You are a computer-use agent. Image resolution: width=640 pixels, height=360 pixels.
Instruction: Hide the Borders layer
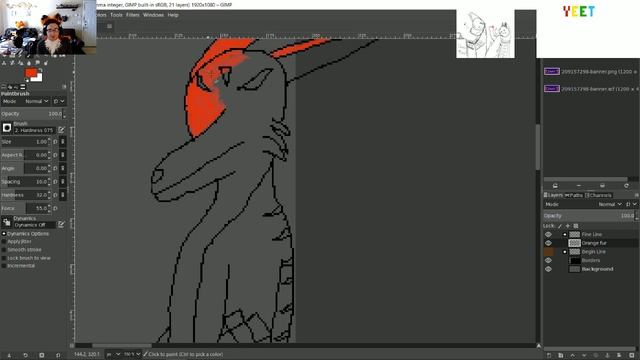click(548, 260)
